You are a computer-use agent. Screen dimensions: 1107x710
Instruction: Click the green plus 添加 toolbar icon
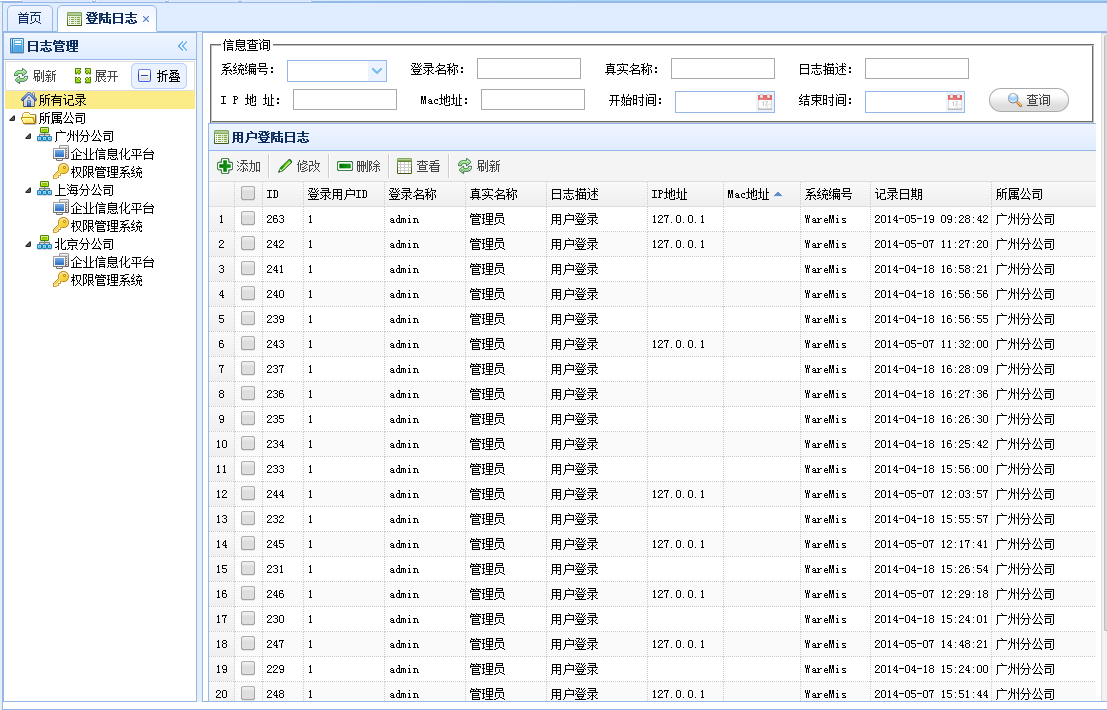coord(225,166)
